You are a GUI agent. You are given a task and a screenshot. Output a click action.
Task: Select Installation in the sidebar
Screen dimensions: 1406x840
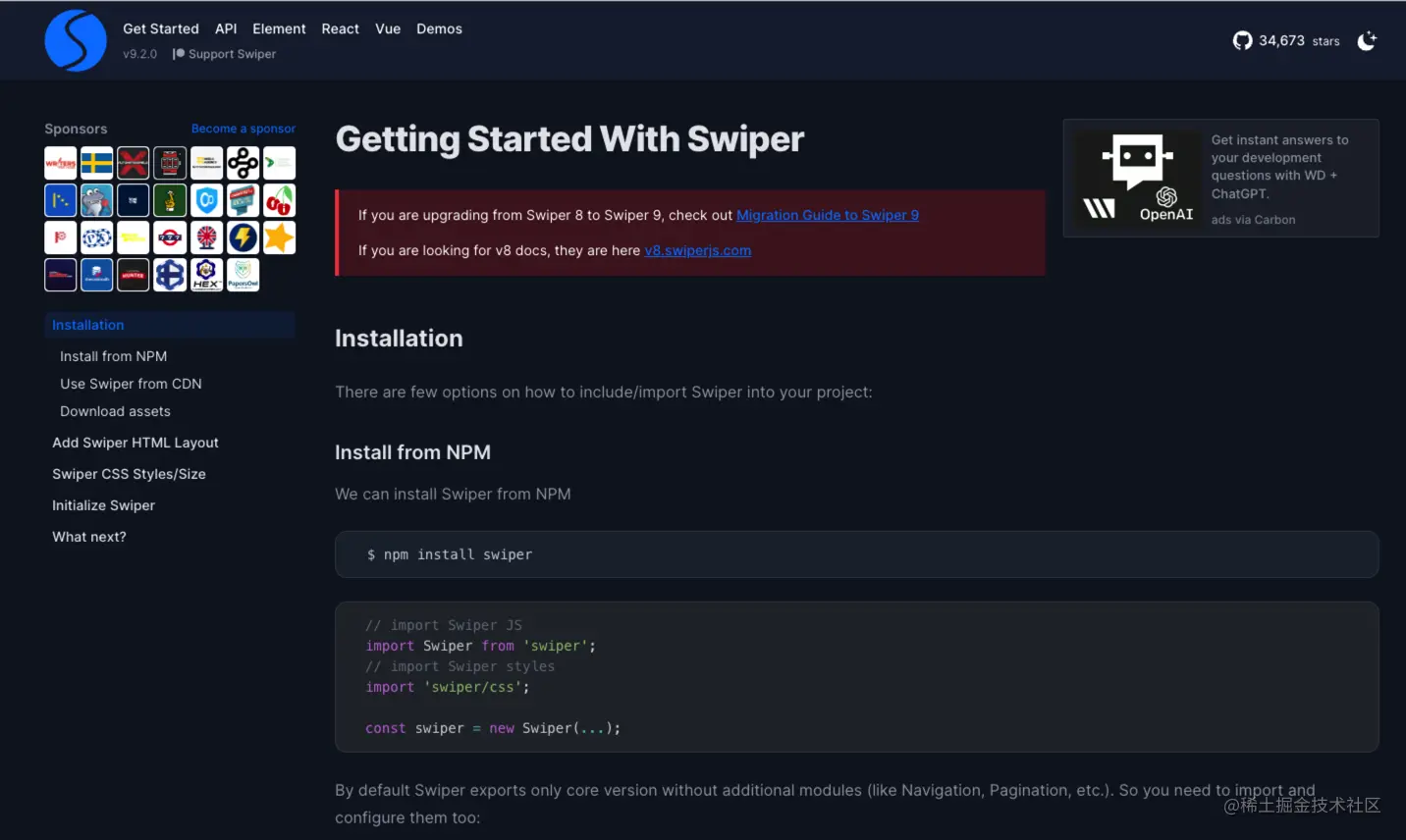click(x=170, y=325)
